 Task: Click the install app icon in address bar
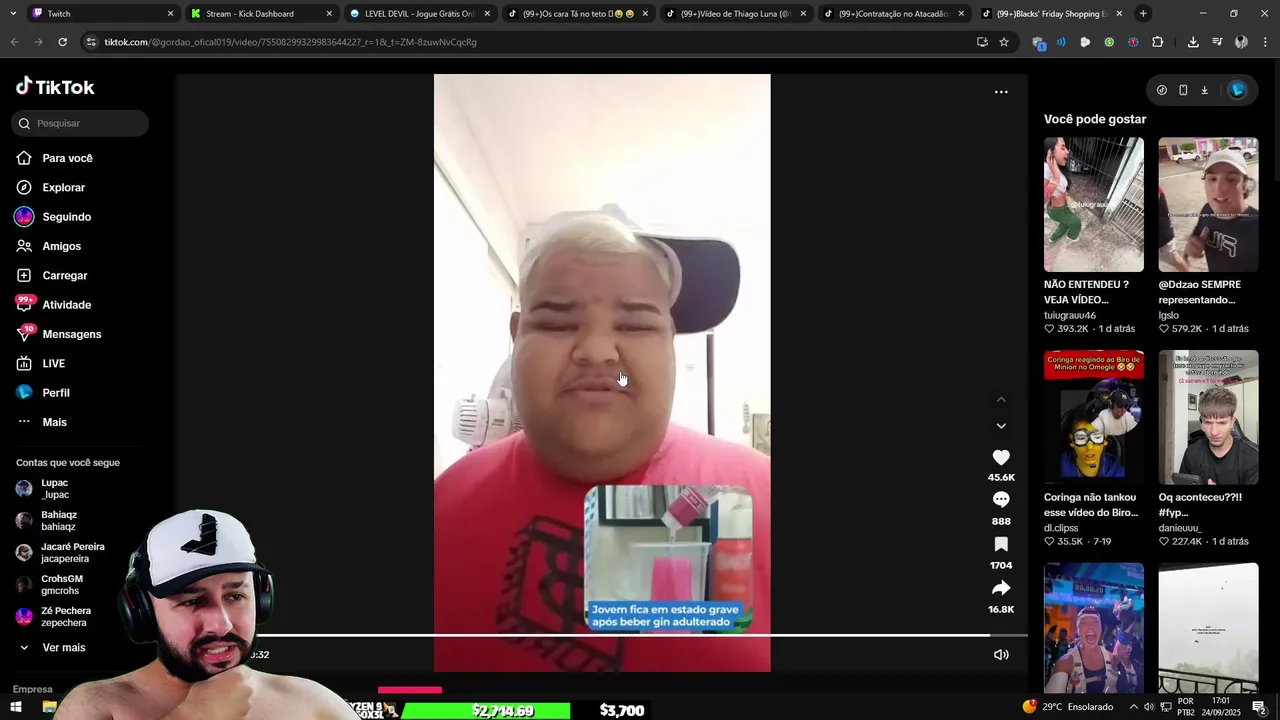[982, 42]
